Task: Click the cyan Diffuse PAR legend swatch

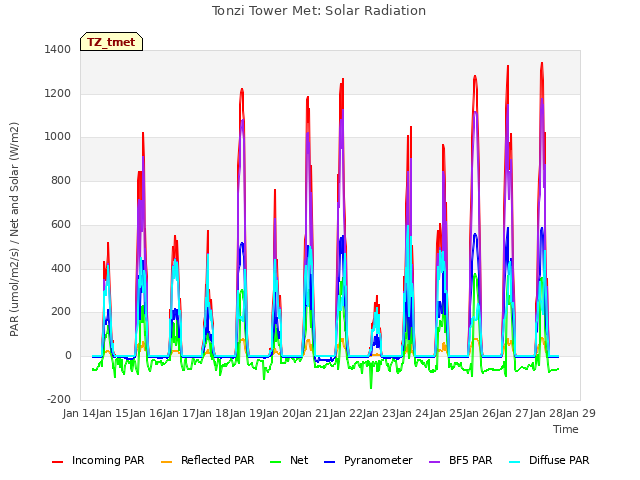Action: (515, 462)
